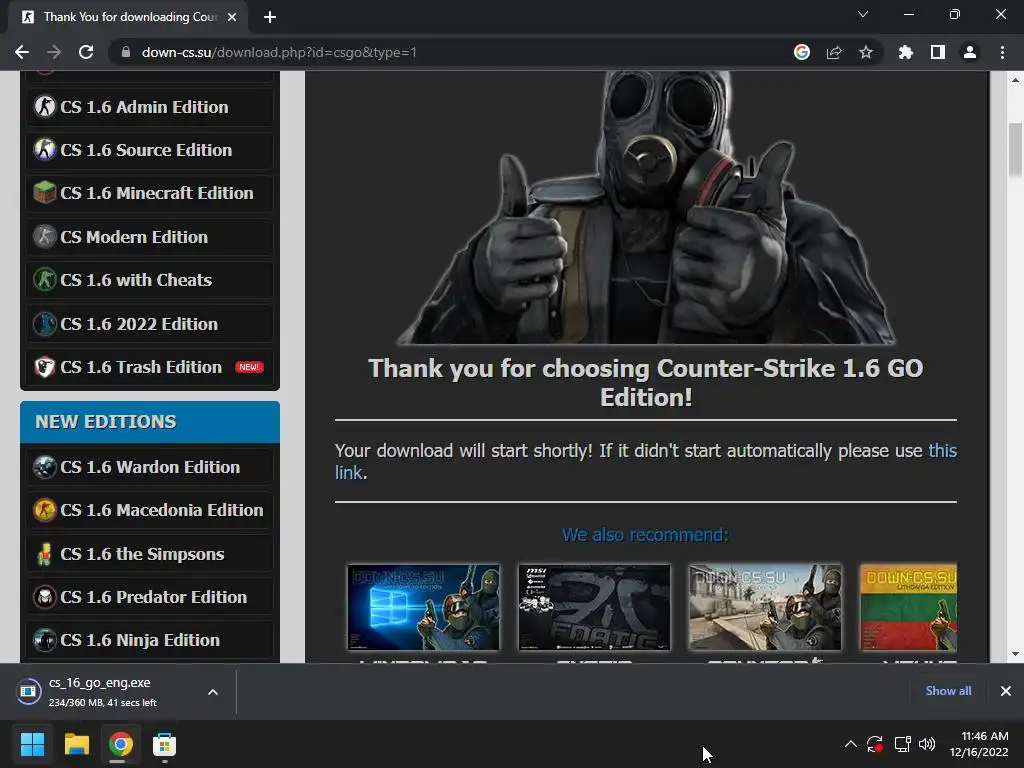1024x768 pixels.
Task: Open CS 1.6 Macedonia Edition link
Action: click(162, 509)
